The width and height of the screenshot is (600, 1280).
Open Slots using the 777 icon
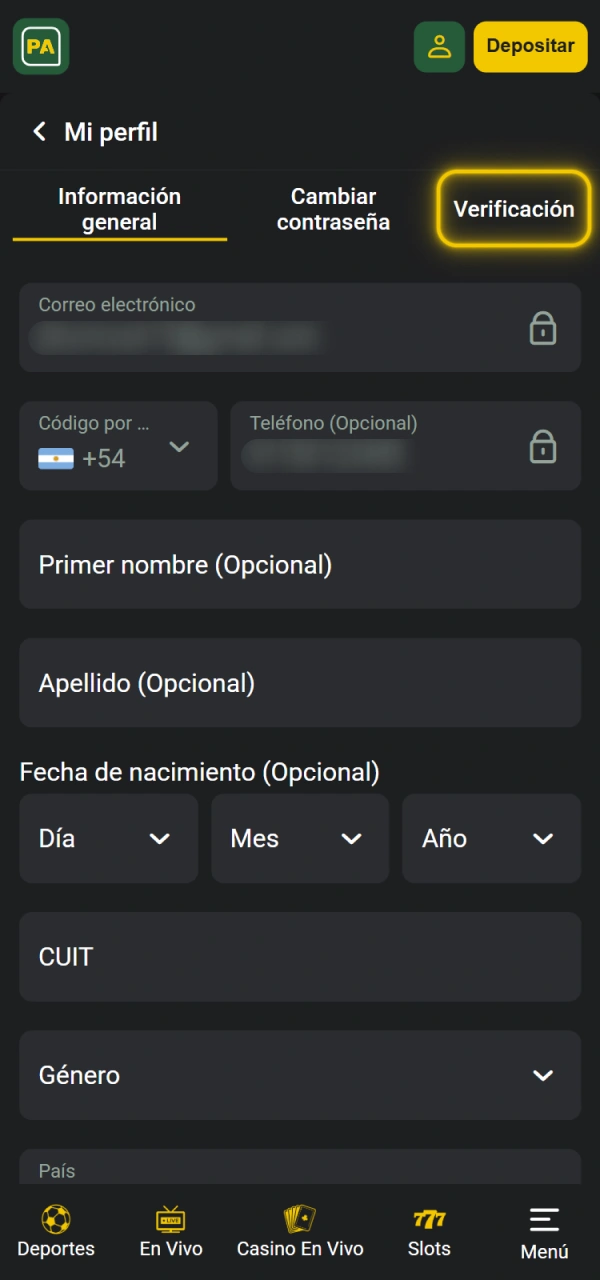(429, 1220)
